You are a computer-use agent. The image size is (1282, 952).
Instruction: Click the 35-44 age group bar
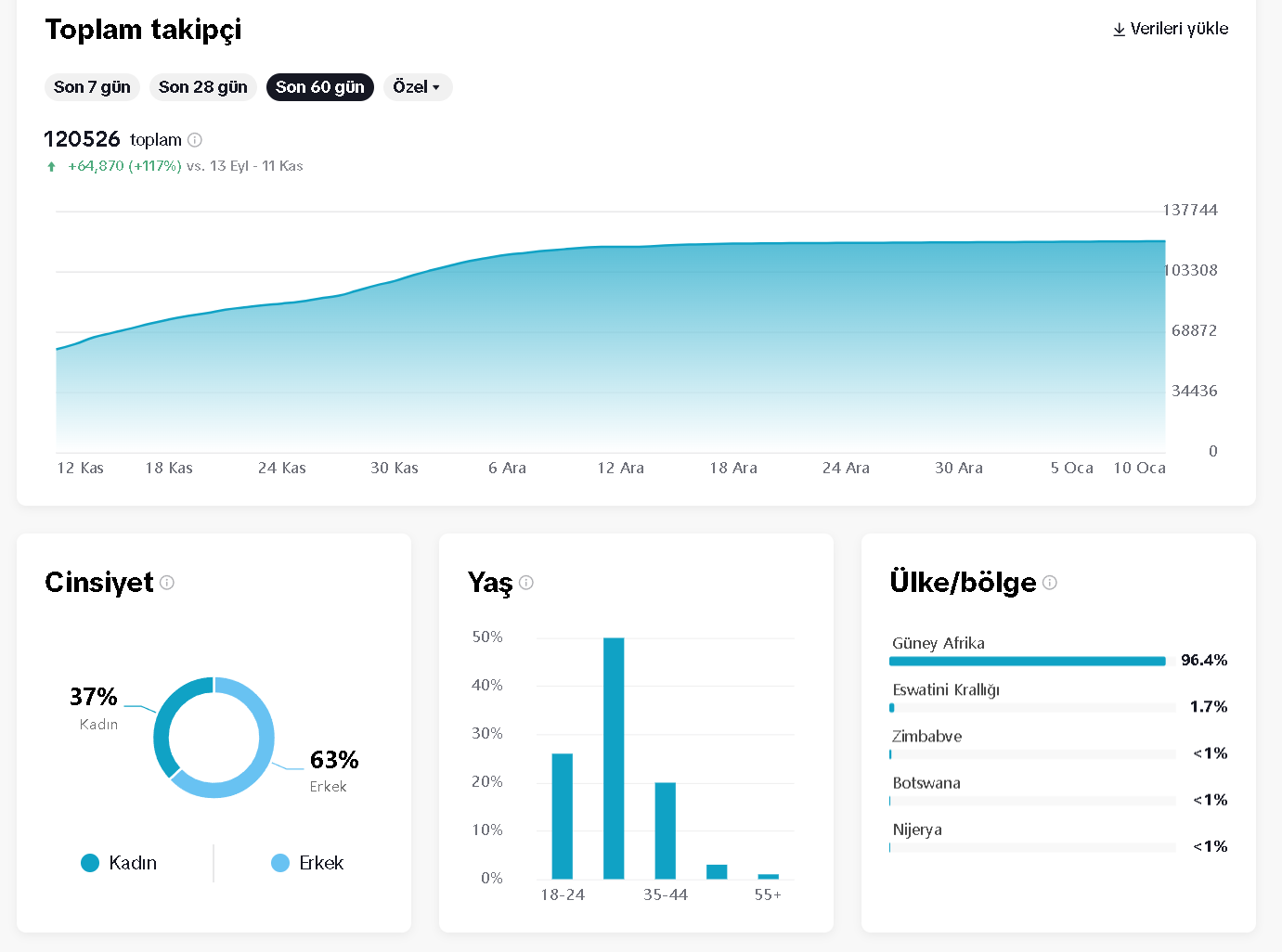click(666, 830)
